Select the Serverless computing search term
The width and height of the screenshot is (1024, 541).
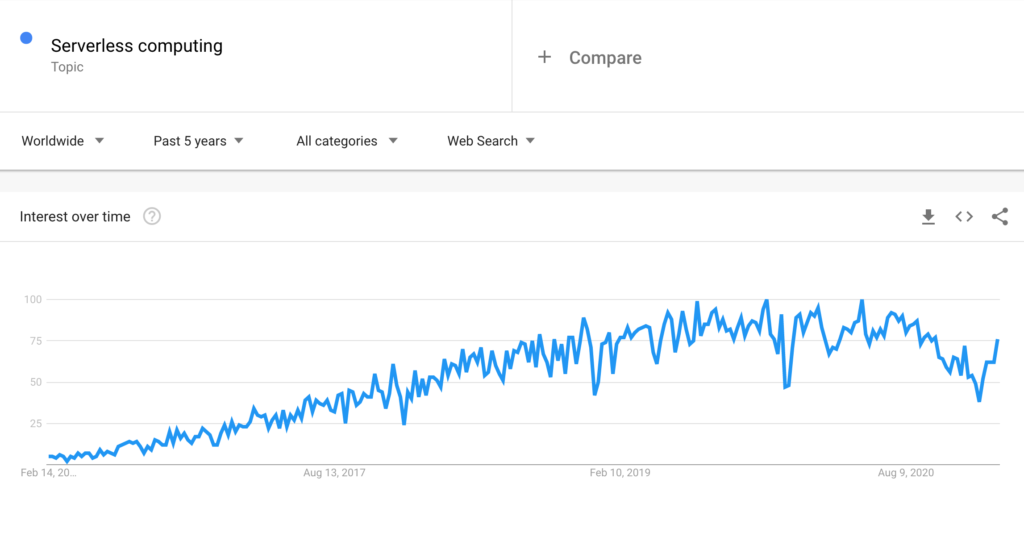coord(137,46)
